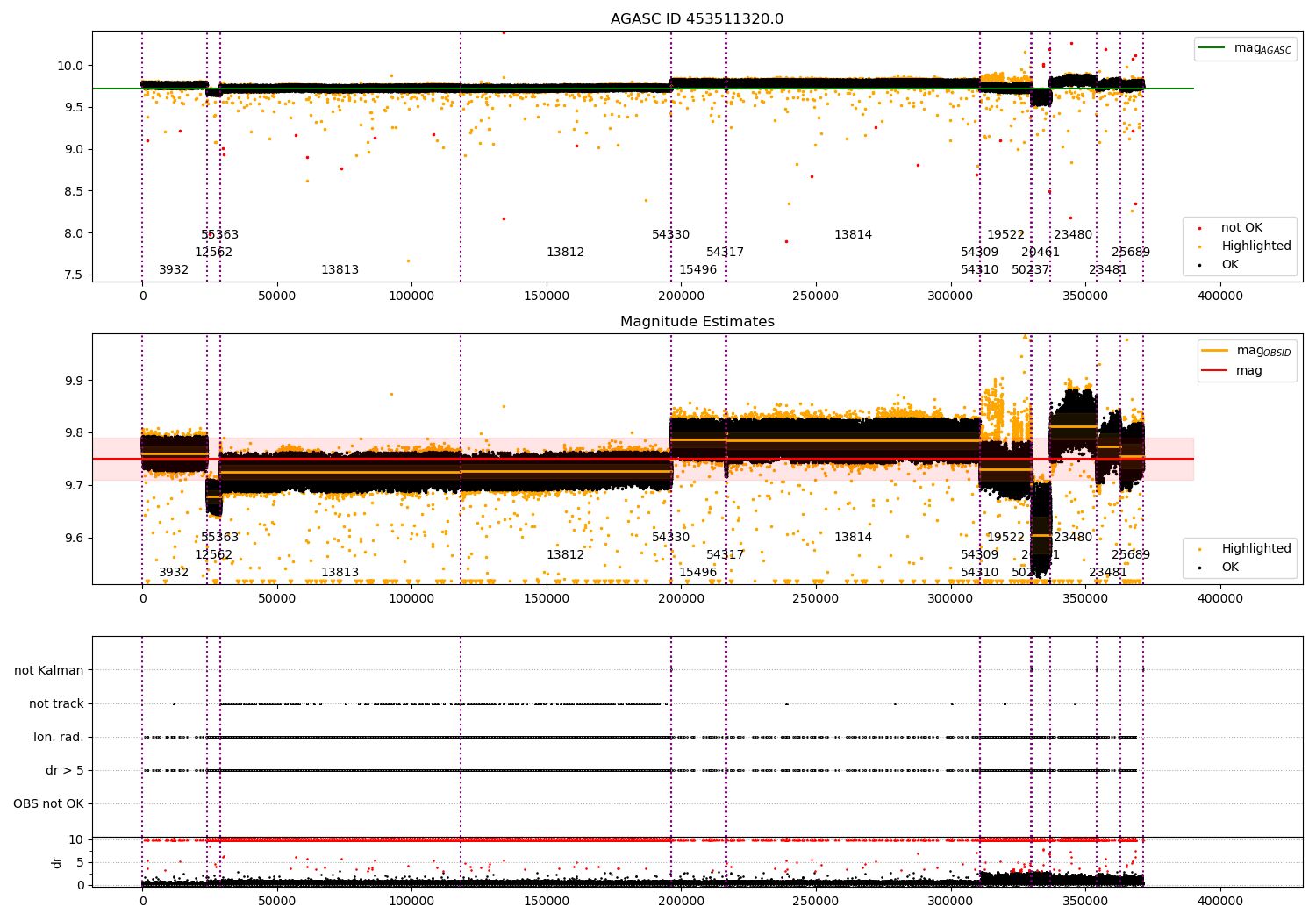Click OBSID label 13813 in Magnitude Estimates plot
The image size is (1316, 921).
340,573
